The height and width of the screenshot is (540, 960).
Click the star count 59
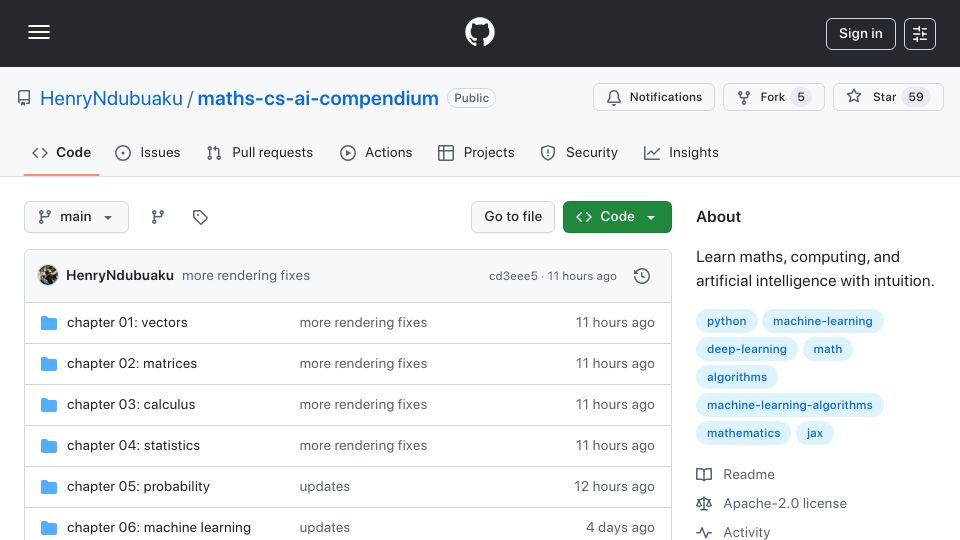point(916,97)
